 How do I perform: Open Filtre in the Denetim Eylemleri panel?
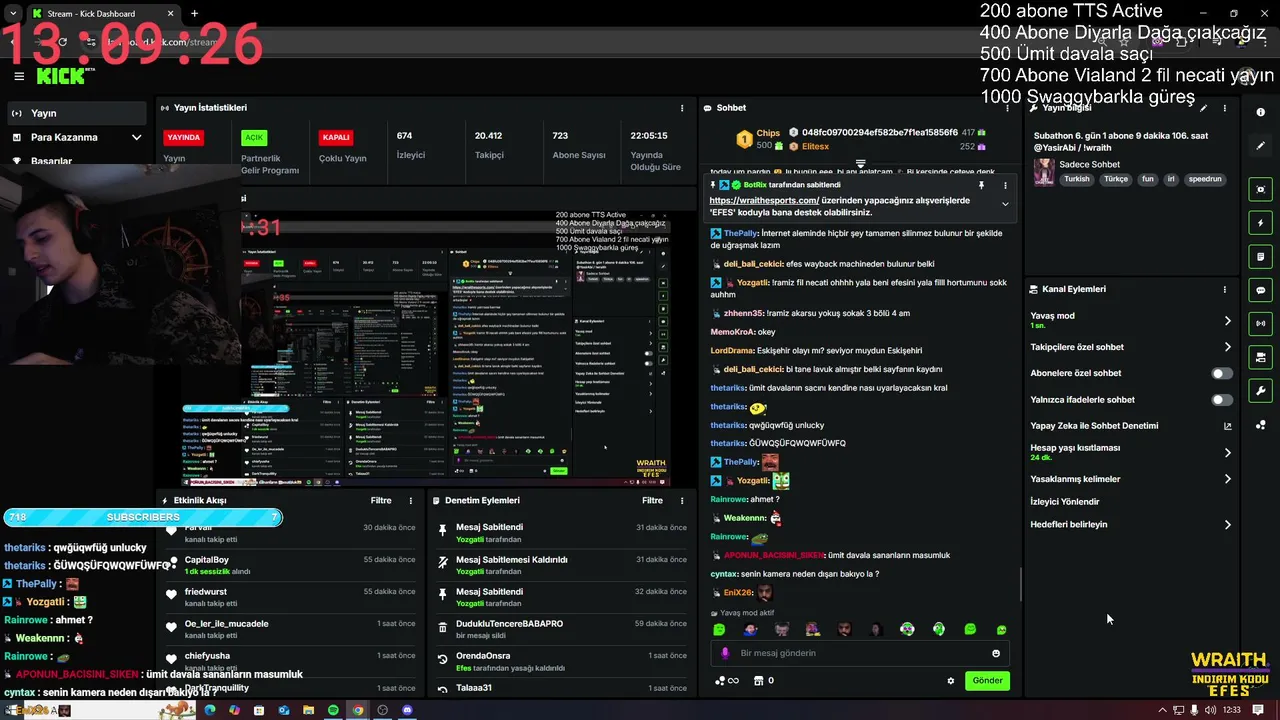pos(652,500)
